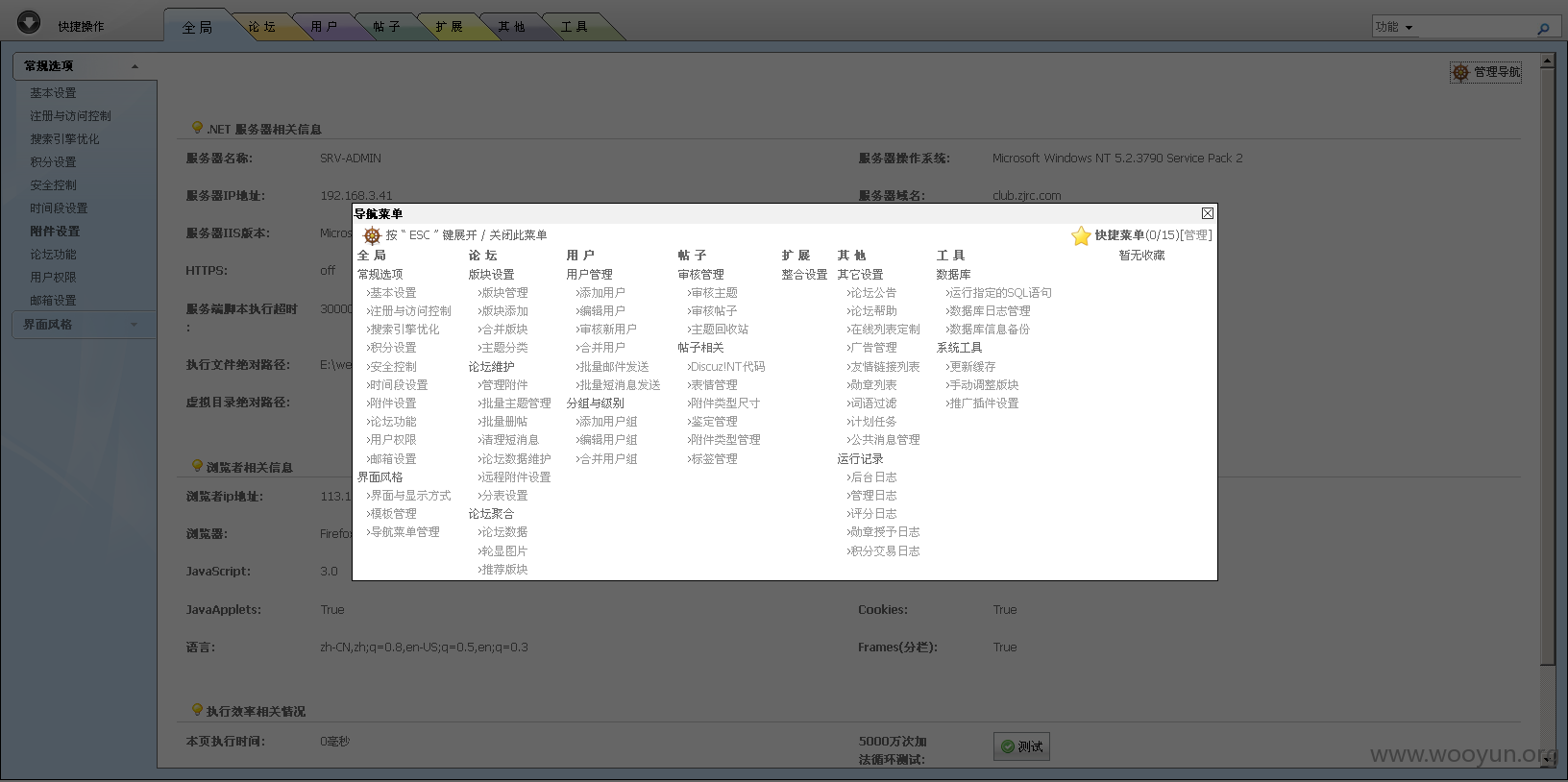
Task: Click the round quick-operations arrow icon
Action: point(29,22)
